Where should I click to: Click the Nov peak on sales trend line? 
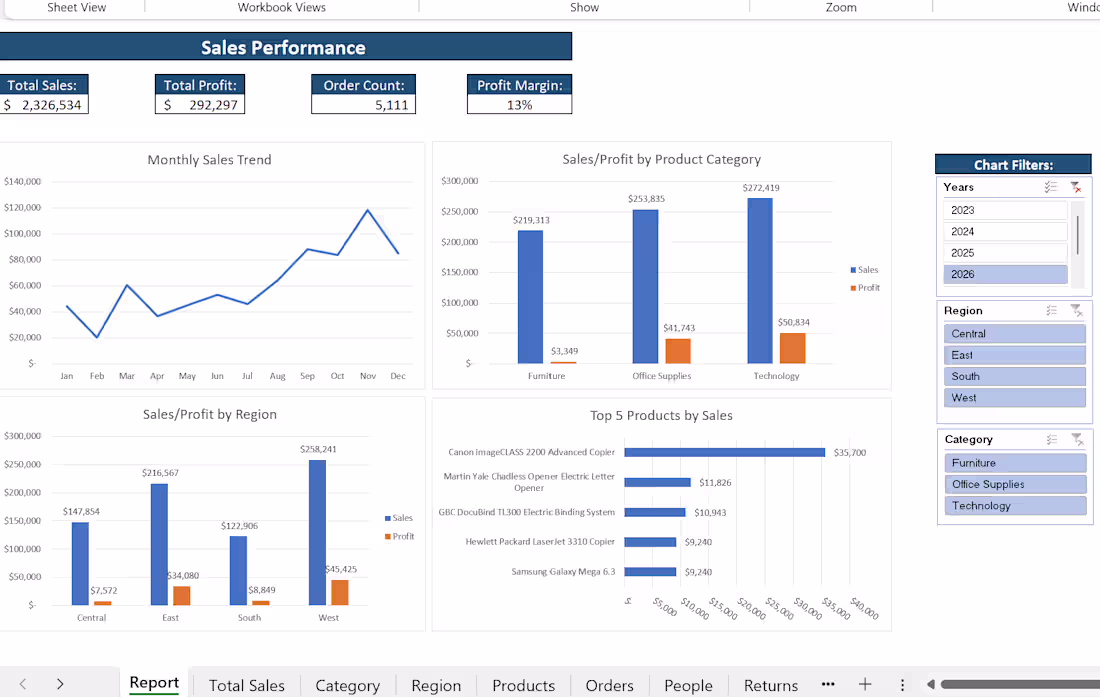(368, 210)
